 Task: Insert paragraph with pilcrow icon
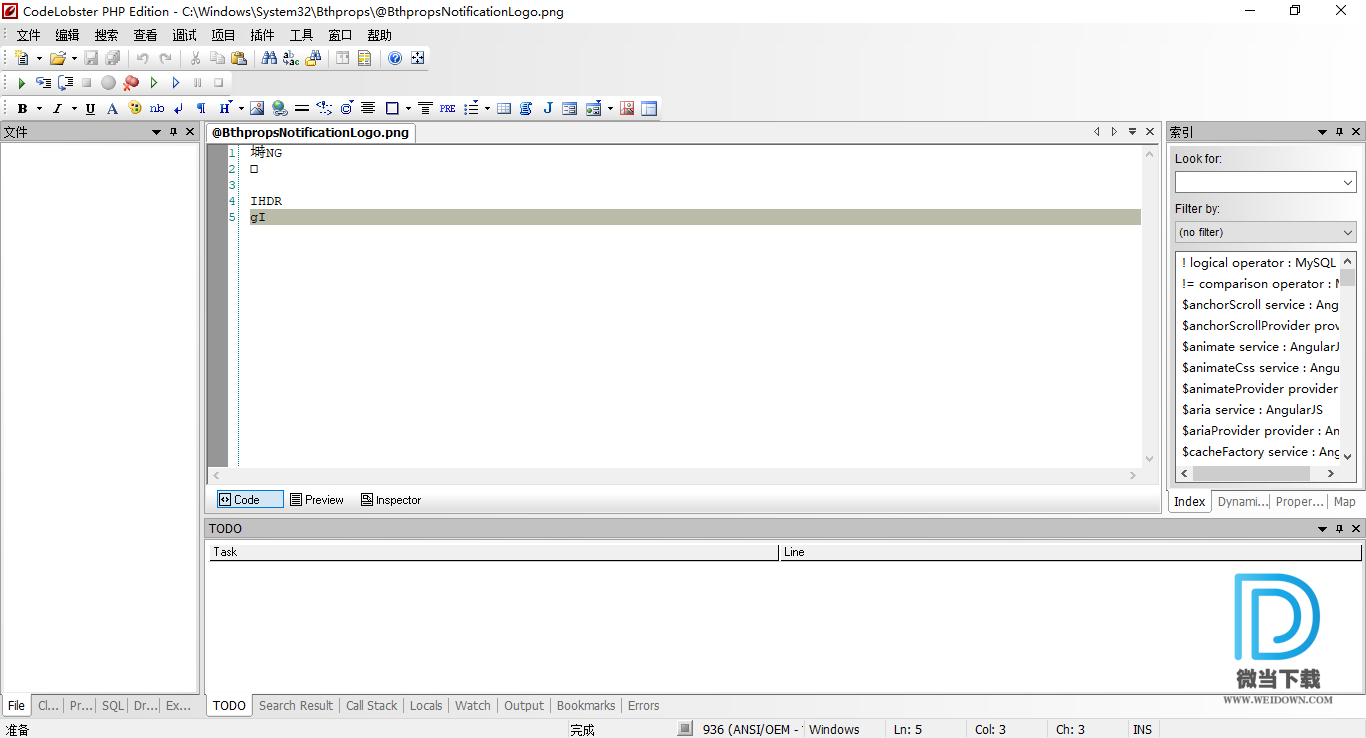[201, 108]
